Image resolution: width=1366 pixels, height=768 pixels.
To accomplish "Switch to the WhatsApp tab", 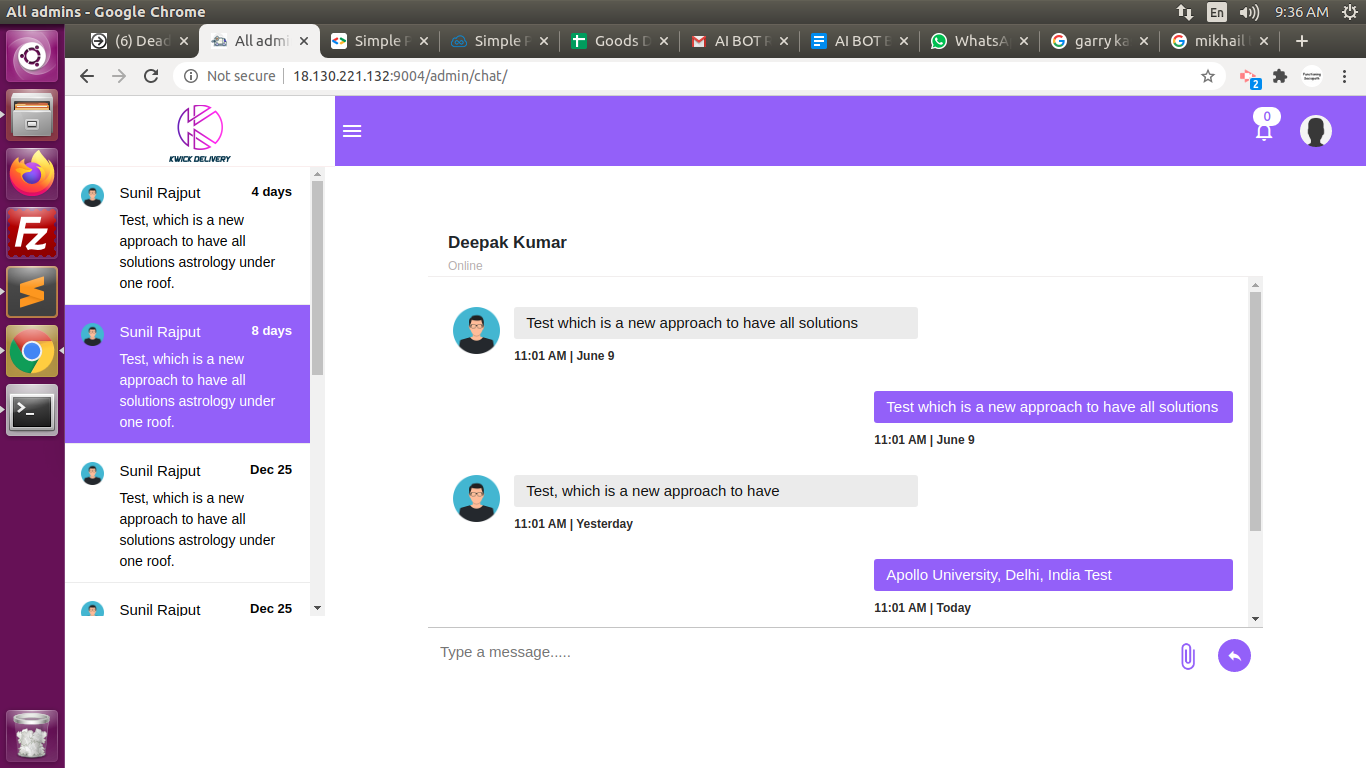I will click(976, 41).
